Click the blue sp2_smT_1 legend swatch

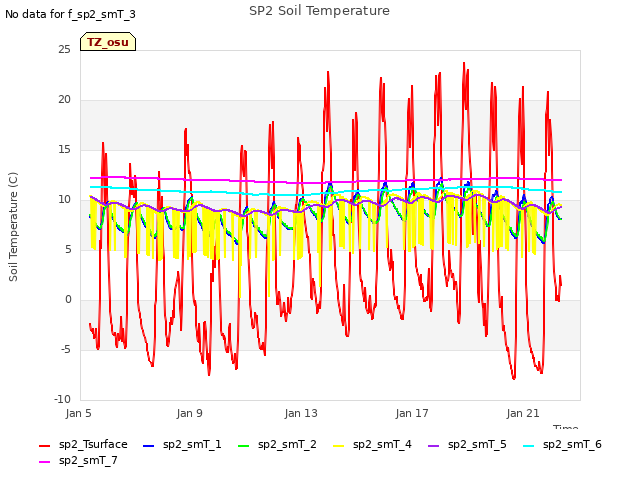point(149,446)
